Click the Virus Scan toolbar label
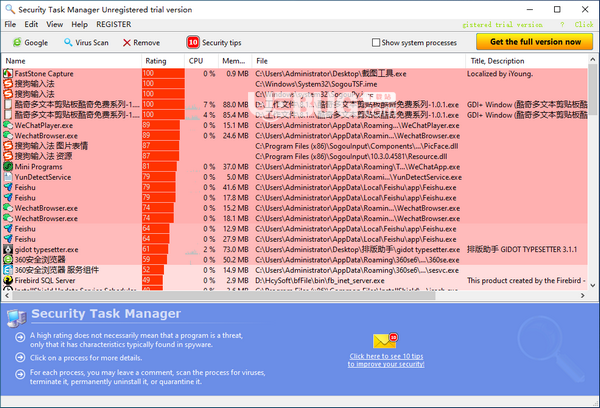 point(92,42)
